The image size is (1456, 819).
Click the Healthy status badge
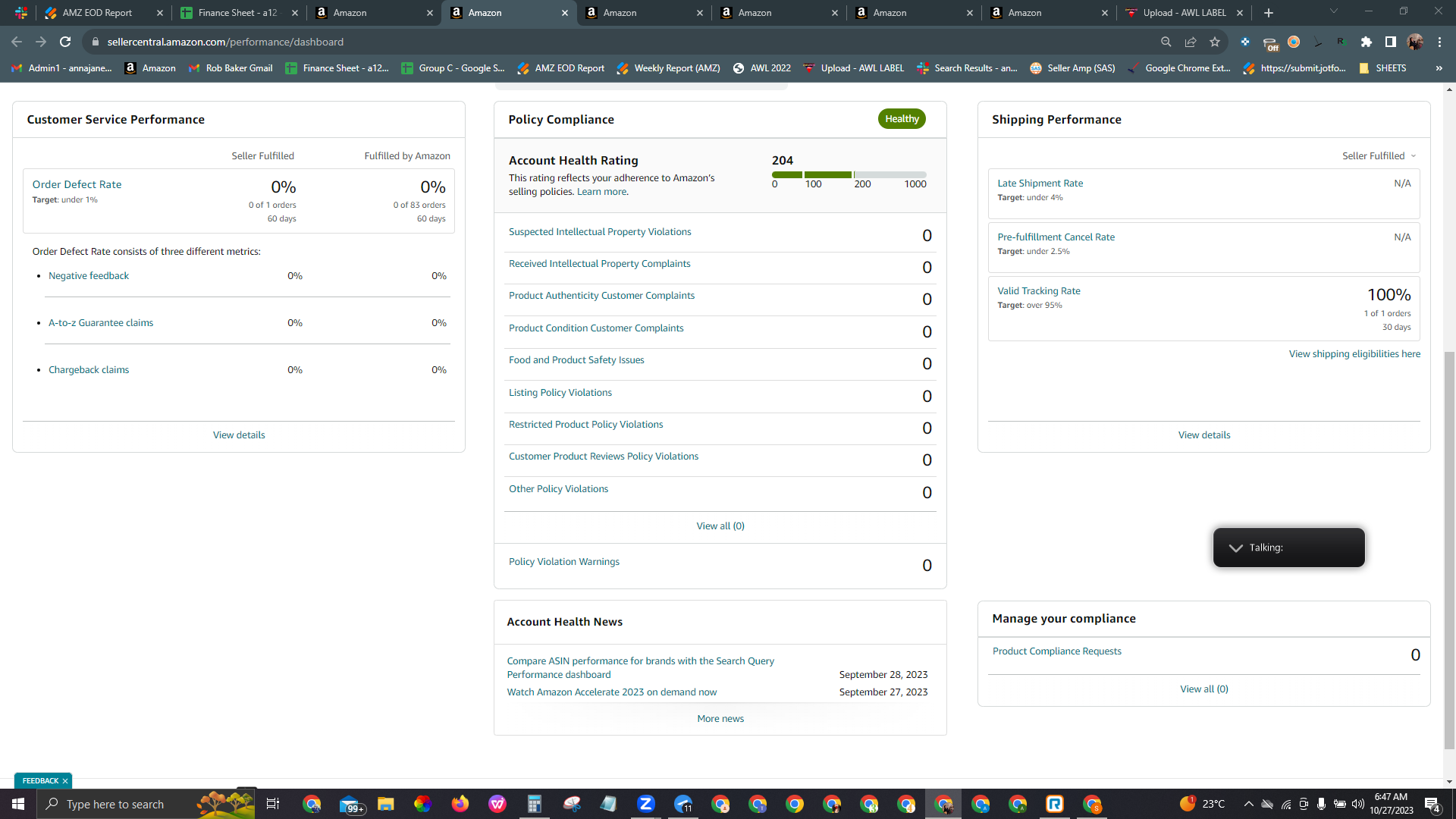[x=902, y=119]
